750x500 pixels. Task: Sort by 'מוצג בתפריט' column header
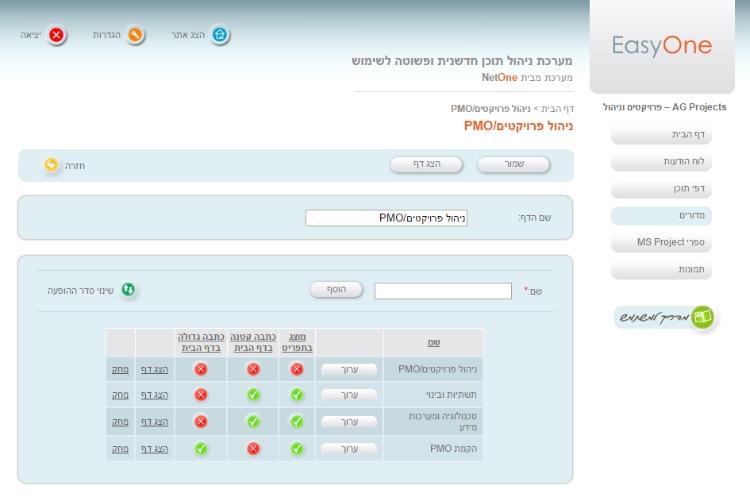[297, 342]
